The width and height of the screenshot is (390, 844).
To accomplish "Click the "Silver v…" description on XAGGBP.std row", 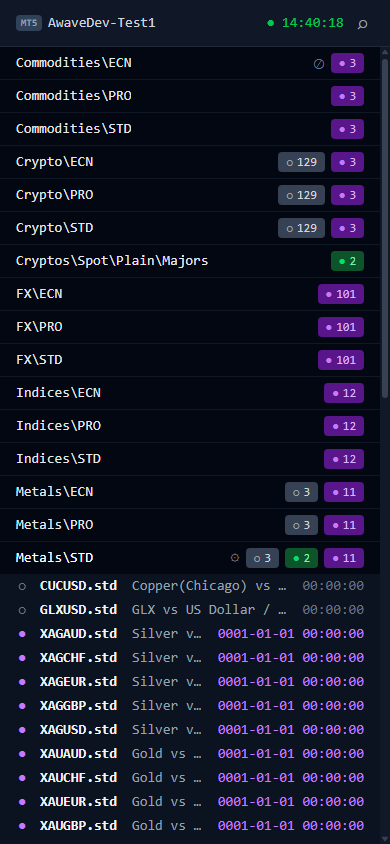I will point(167,706).
